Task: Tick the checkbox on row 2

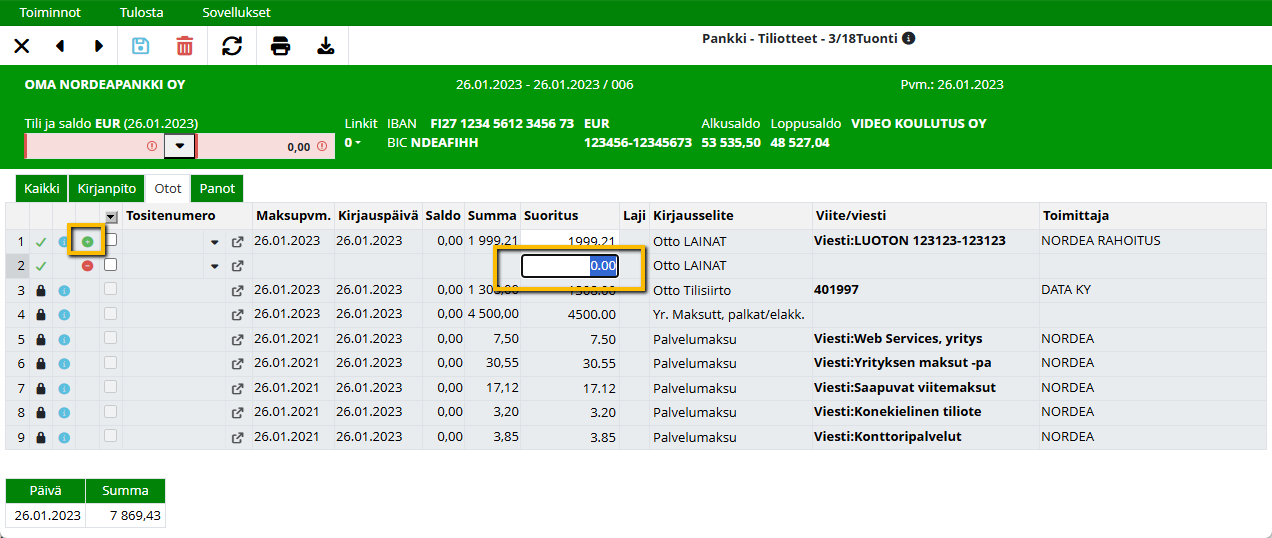Action: click(x=111, y=265)
